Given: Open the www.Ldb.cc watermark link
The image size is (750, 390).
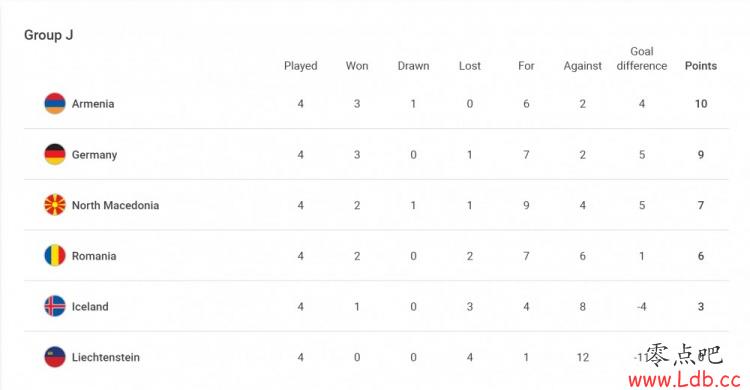Looking at the screenshot, I should click(x=684, y=380).
